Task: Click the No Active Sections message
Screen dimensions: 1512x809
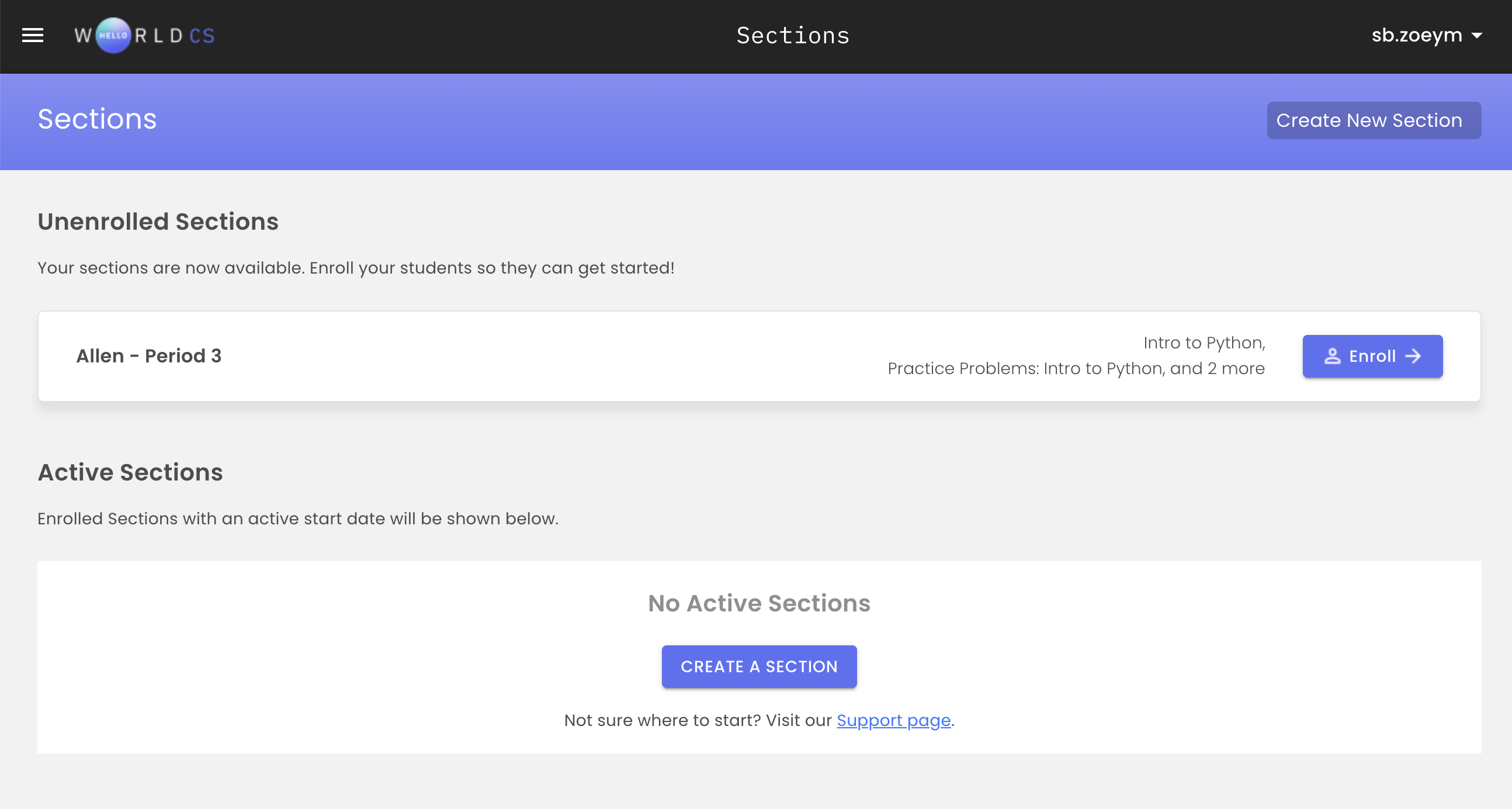Action: [759, 603]
